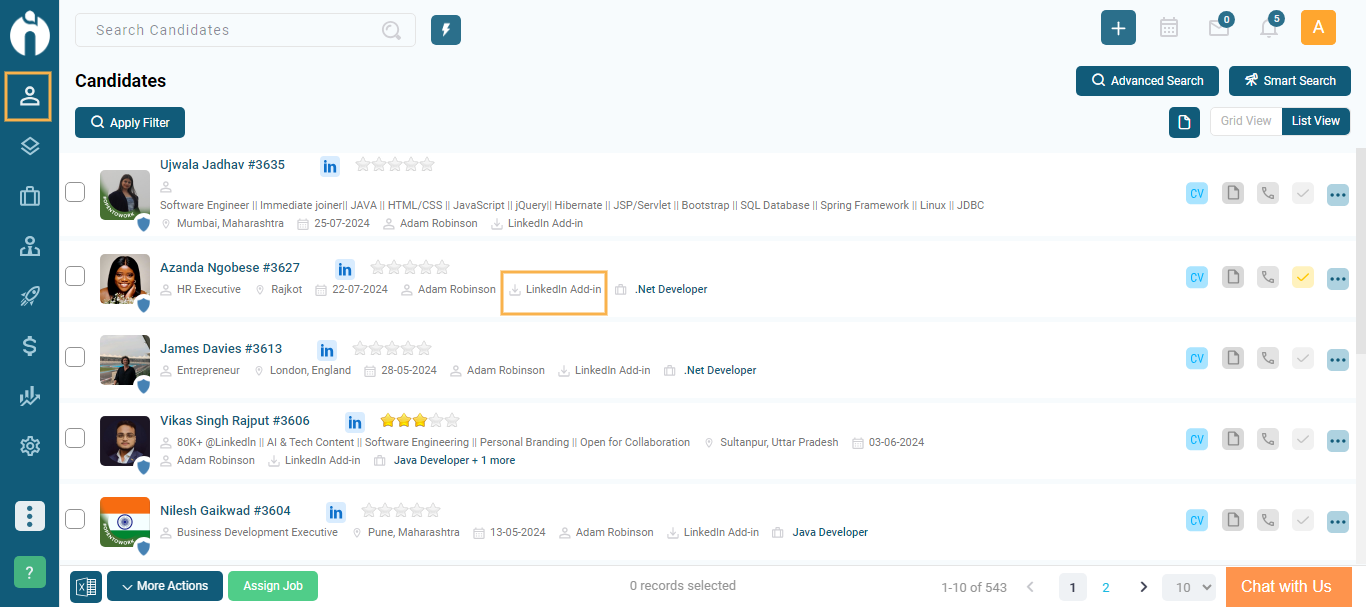Open the three-dot menu for Vikas Singh Rajput
This screenshot has width=1366, height=607.
[1338, 440]
